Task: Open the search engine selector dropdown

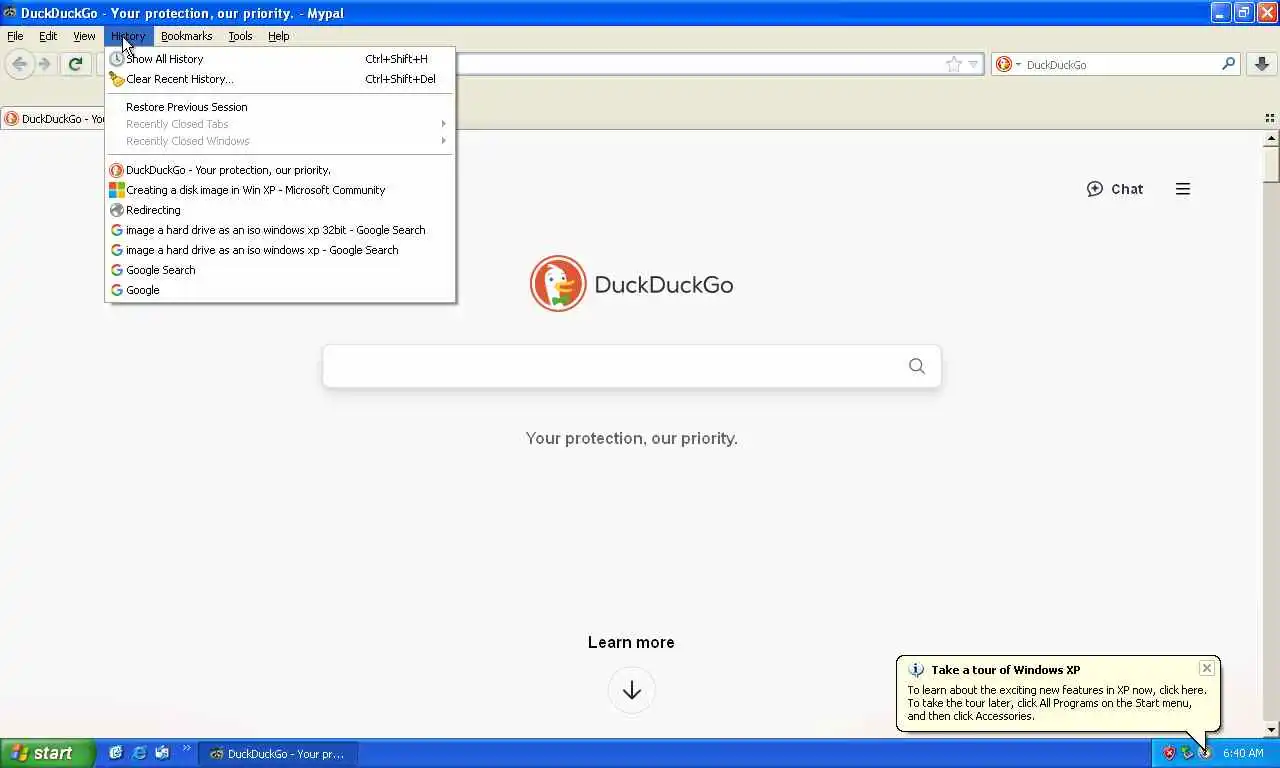Action: coord(1008,64)
